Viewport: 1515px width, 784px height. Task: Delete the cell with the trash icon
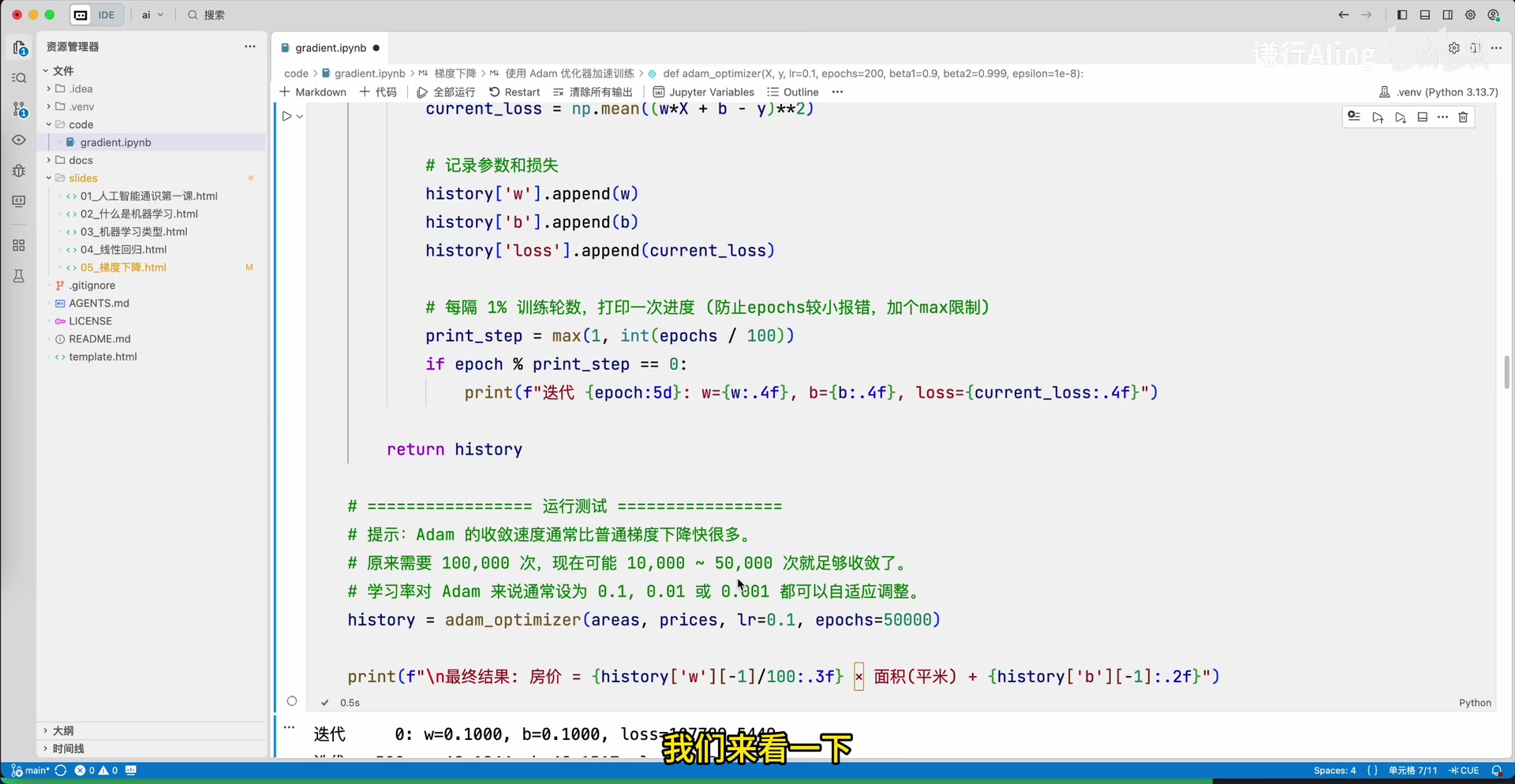point(1464,118)
